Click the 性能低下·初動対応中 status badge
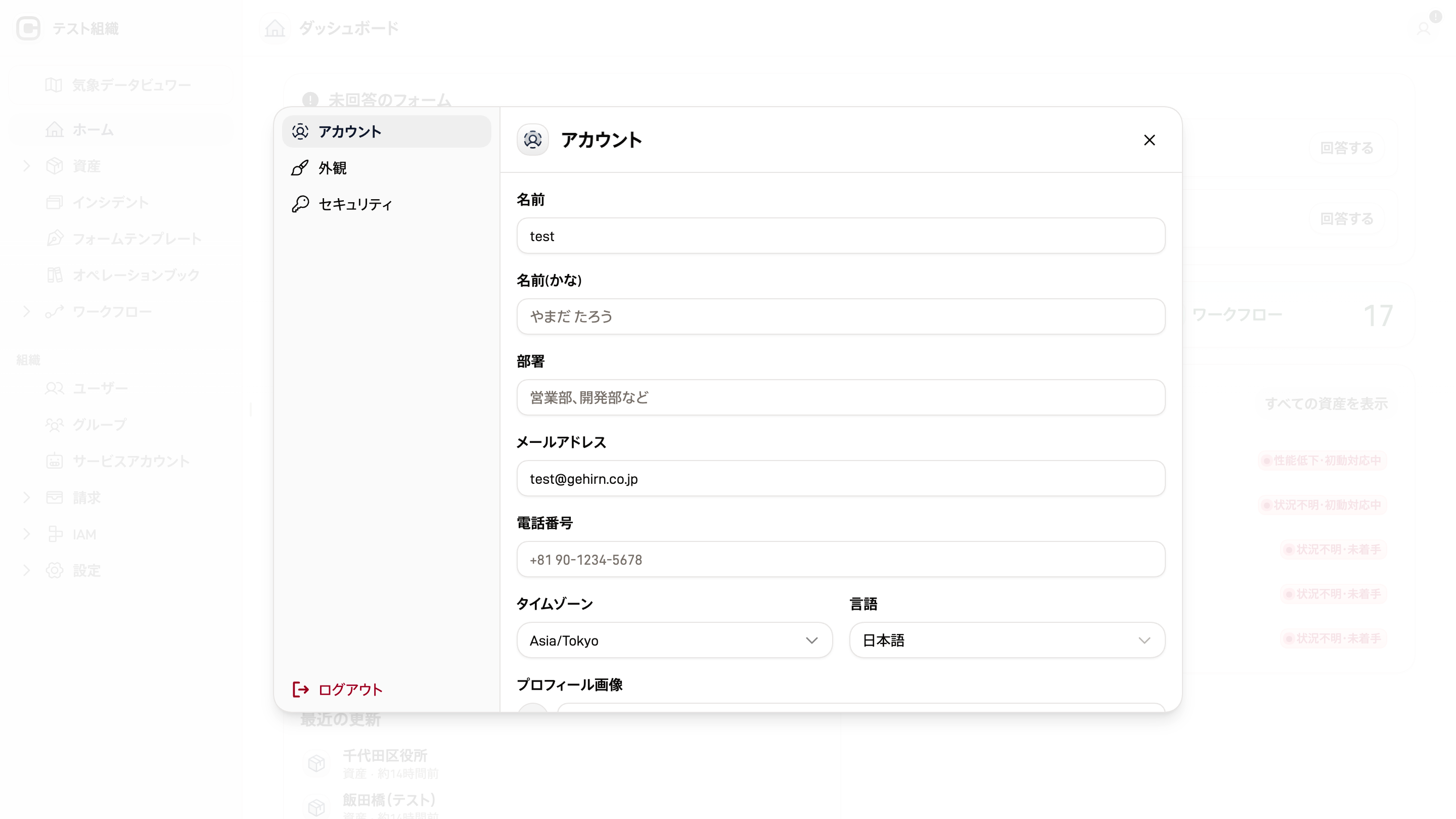 tap(1322, 461)
